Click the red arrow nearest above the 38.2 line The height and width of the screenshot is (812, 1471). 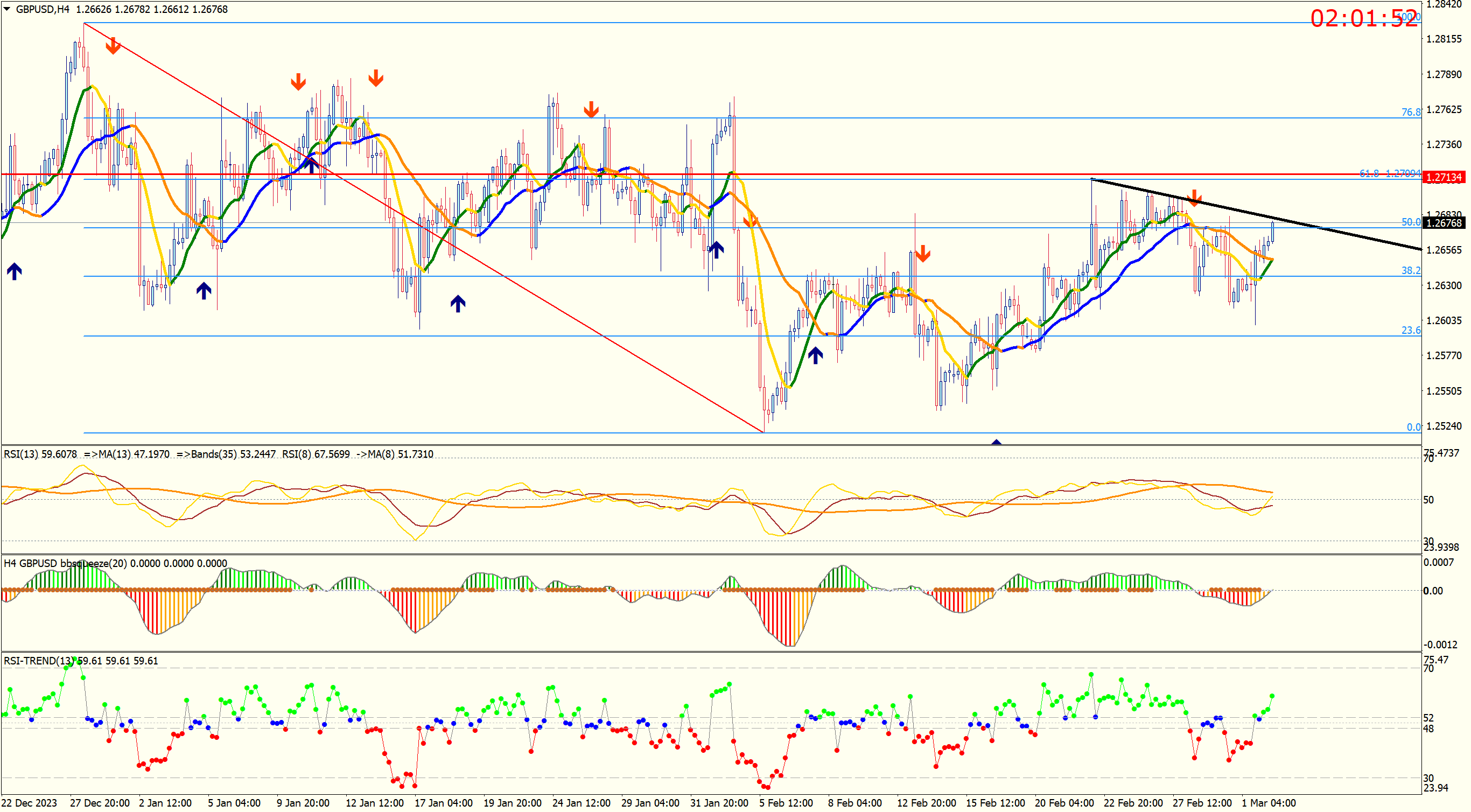[923, 254]
